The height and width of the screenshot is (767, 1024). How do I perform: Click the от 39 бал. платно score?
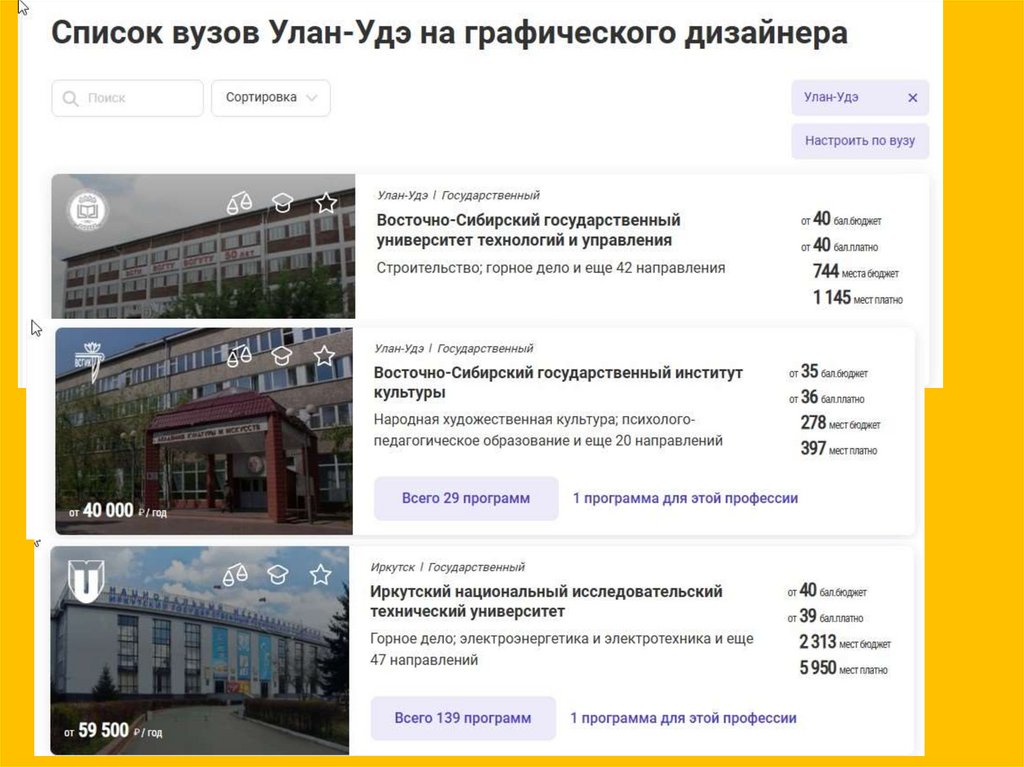click(825, 617)
